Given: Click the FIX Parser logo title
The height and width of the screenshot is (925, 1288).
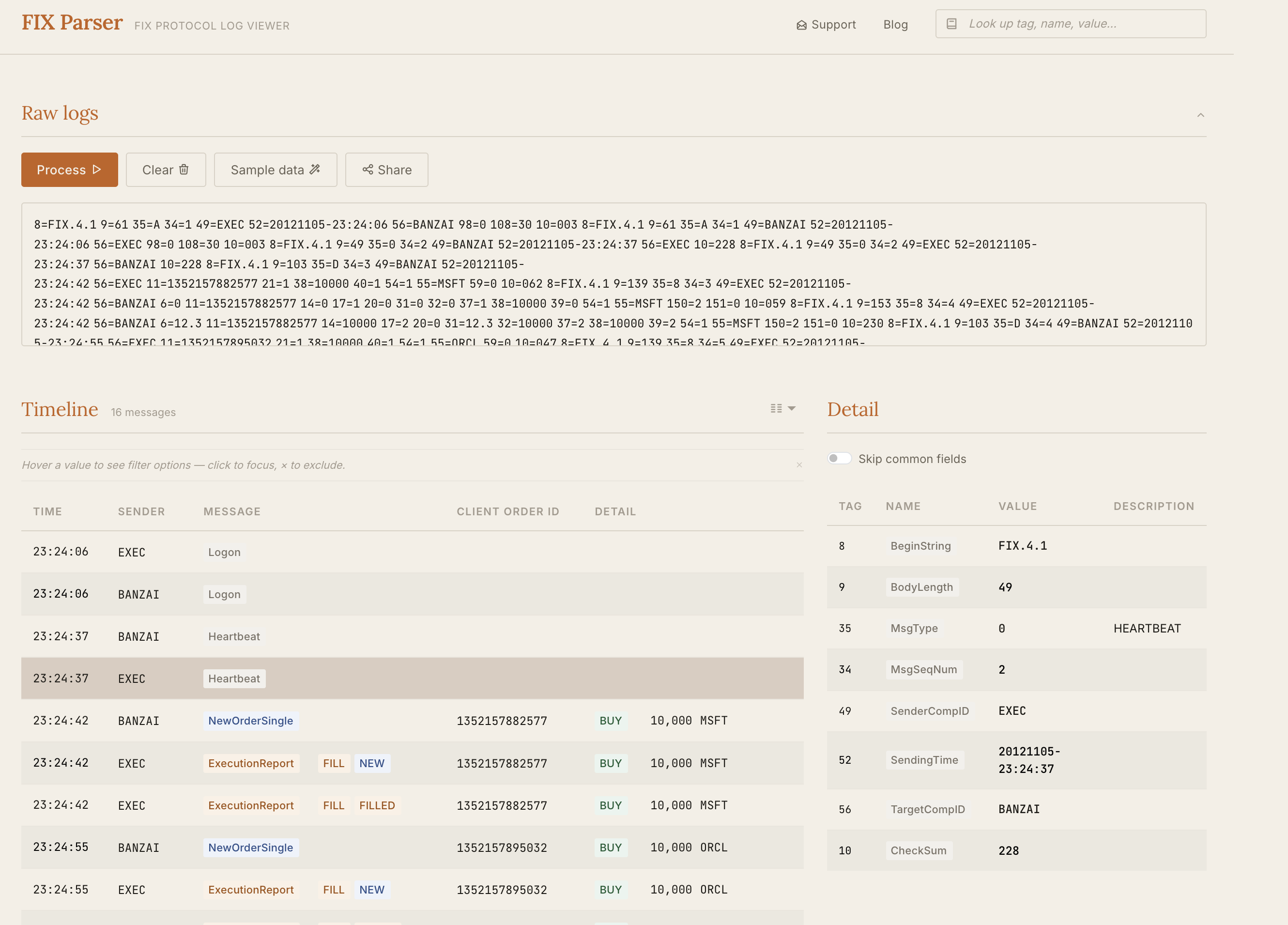Looking at the screenshot, I should [x=72, y=23].
